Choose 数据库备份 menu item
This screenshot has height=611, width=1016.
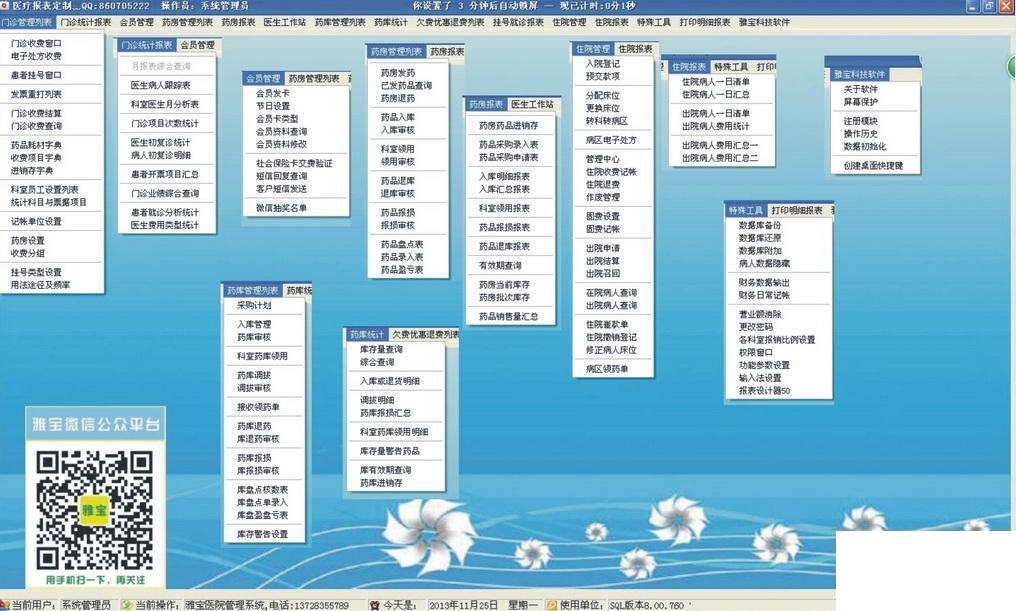[759, 225]
